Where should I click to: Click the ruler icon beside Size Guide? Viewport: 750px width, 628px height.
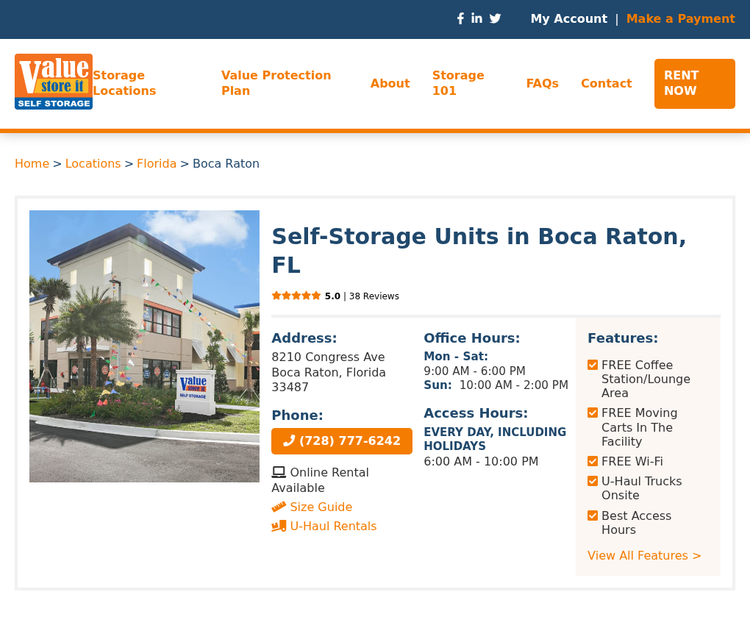(x=279, y=507)
